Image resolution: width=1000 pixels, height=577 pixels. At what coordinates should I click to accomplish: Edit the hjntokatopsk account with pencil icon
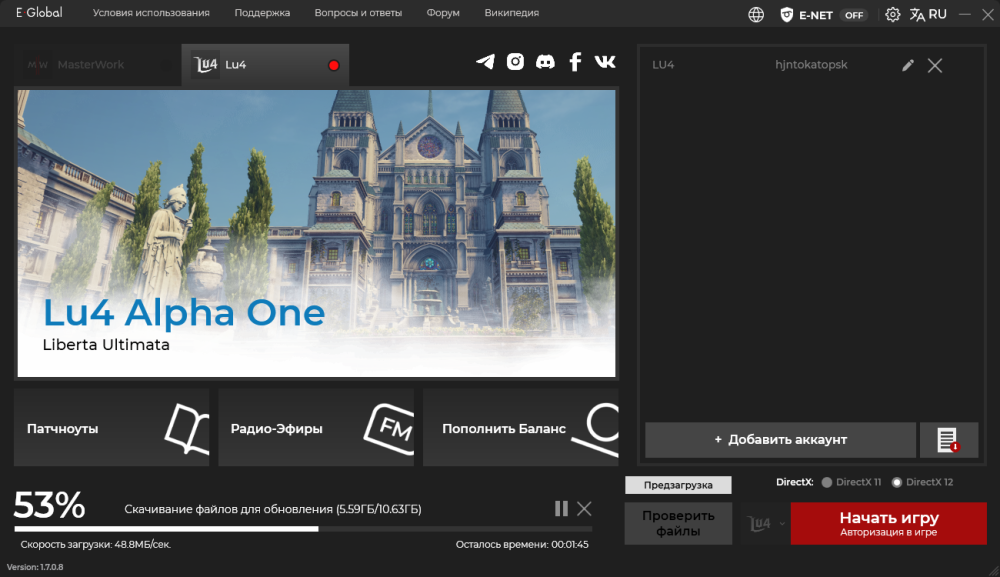[x=908, y=65]
